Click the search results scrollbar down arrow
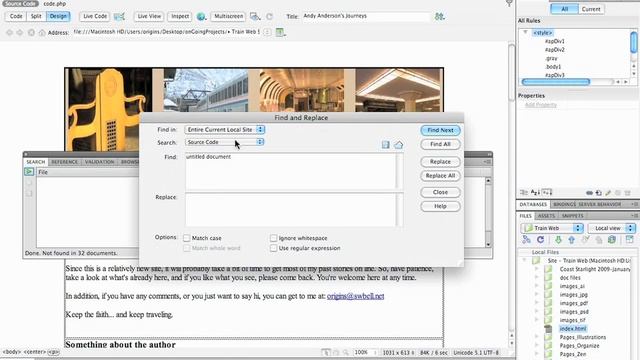 click(x=488, y=244)
